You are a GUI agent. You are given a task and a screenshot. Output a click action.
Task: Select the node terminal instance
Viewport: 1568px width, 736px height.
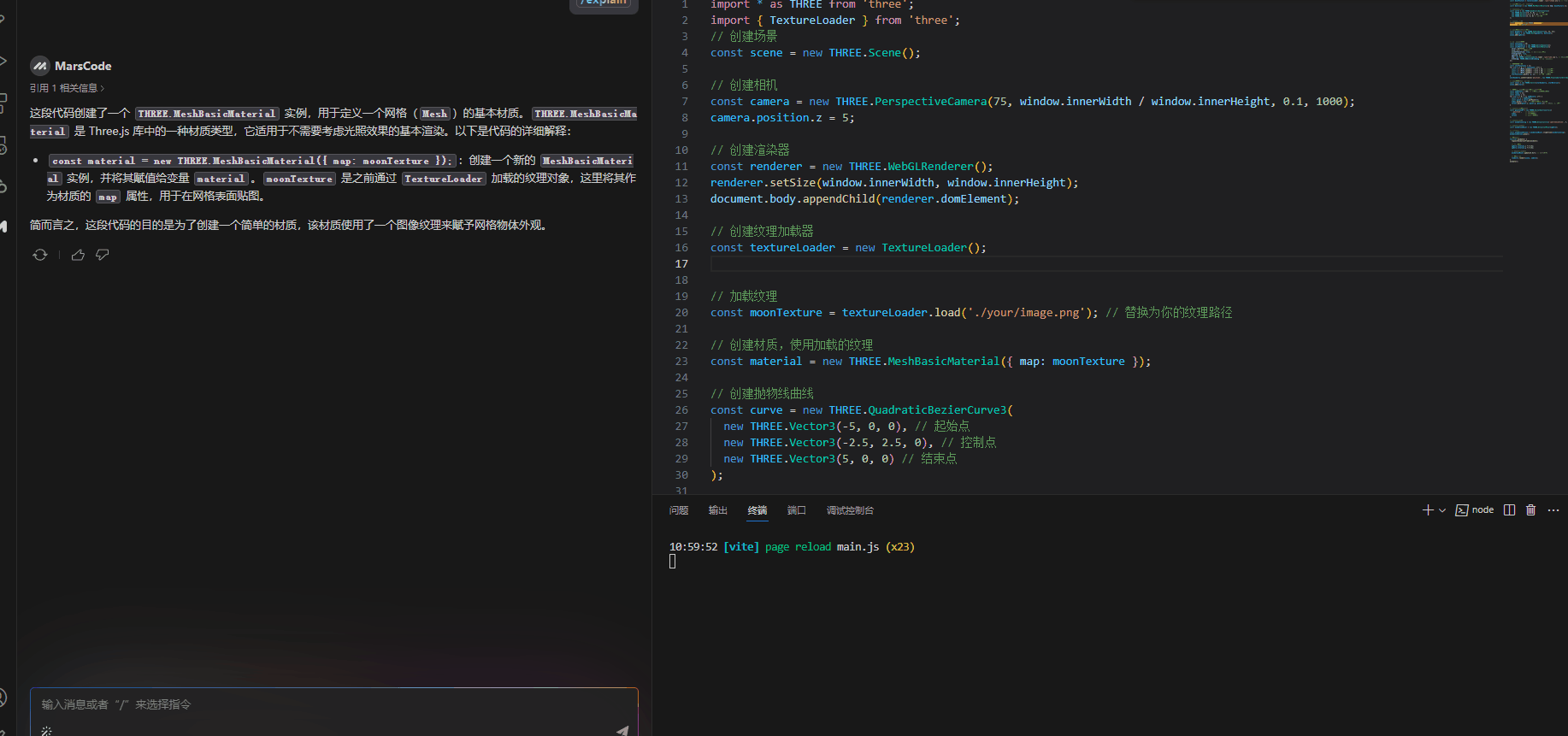point(1475,510)
